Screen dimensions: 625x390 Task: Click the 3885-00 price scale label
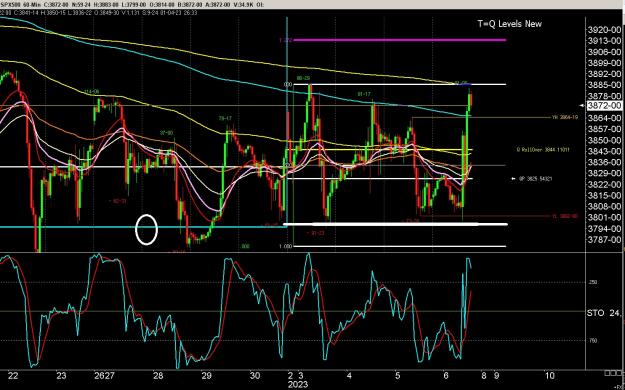[x=604, y=85]
